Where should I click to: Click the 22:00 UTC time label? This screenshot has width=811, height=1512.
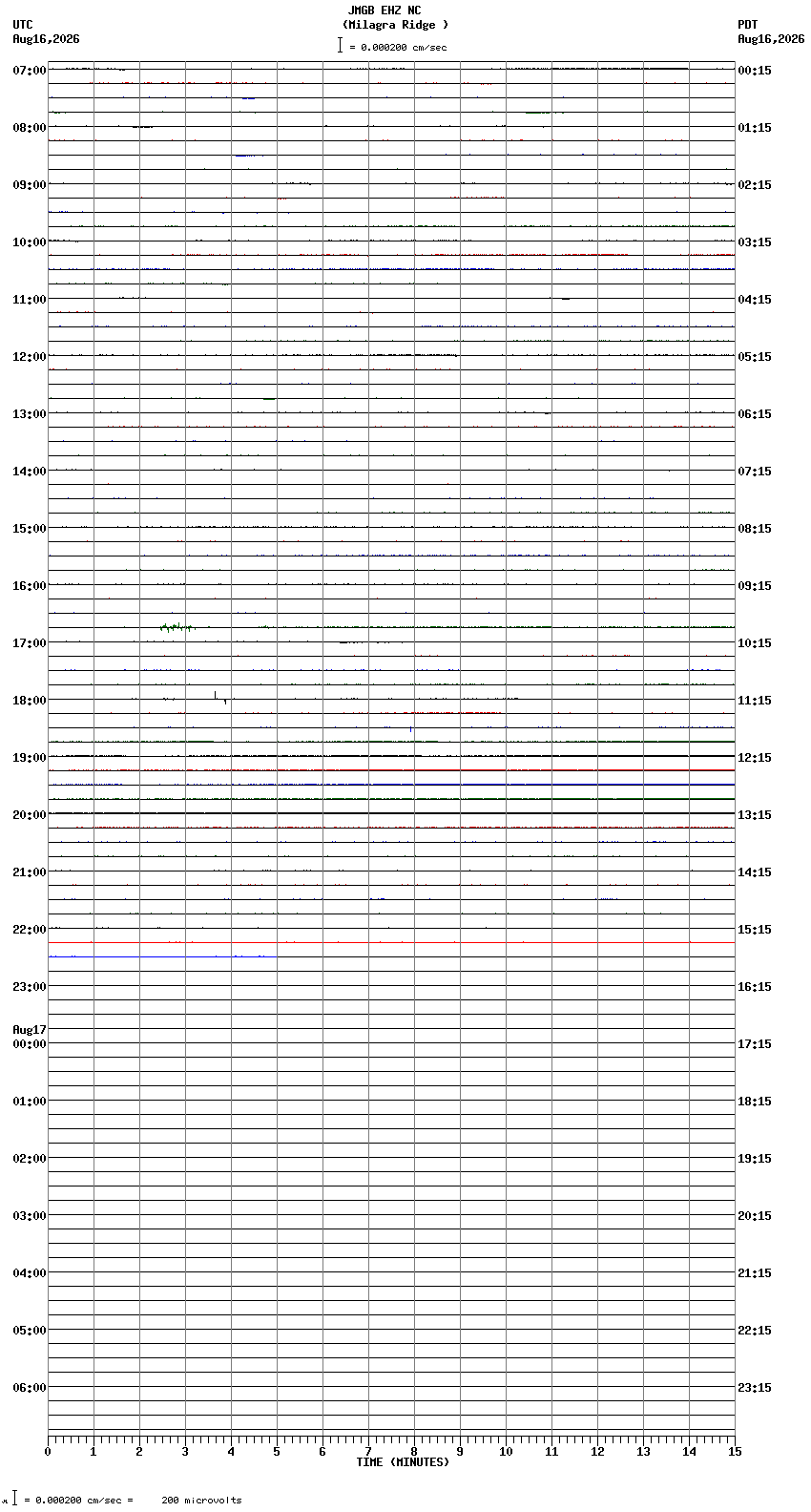pos(30,930)
